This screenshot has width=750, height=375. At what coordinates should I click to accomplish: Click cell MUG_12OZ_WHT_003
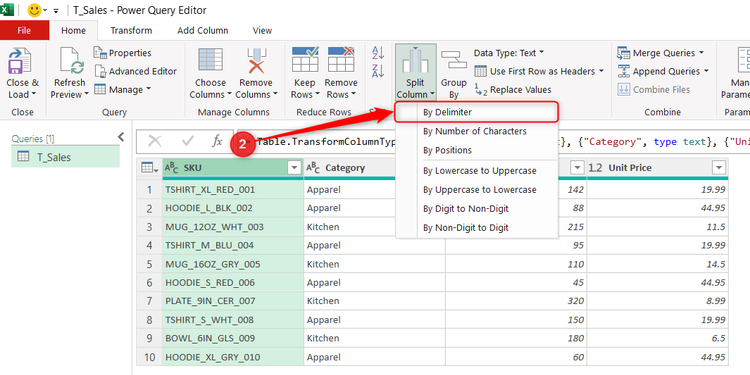tap(233, 227)
